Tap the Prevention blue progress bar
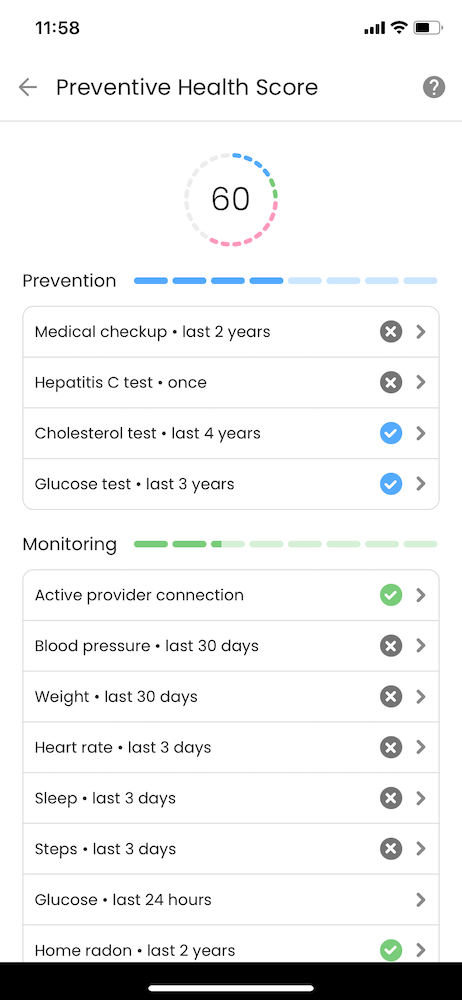 tap(285, 281)
